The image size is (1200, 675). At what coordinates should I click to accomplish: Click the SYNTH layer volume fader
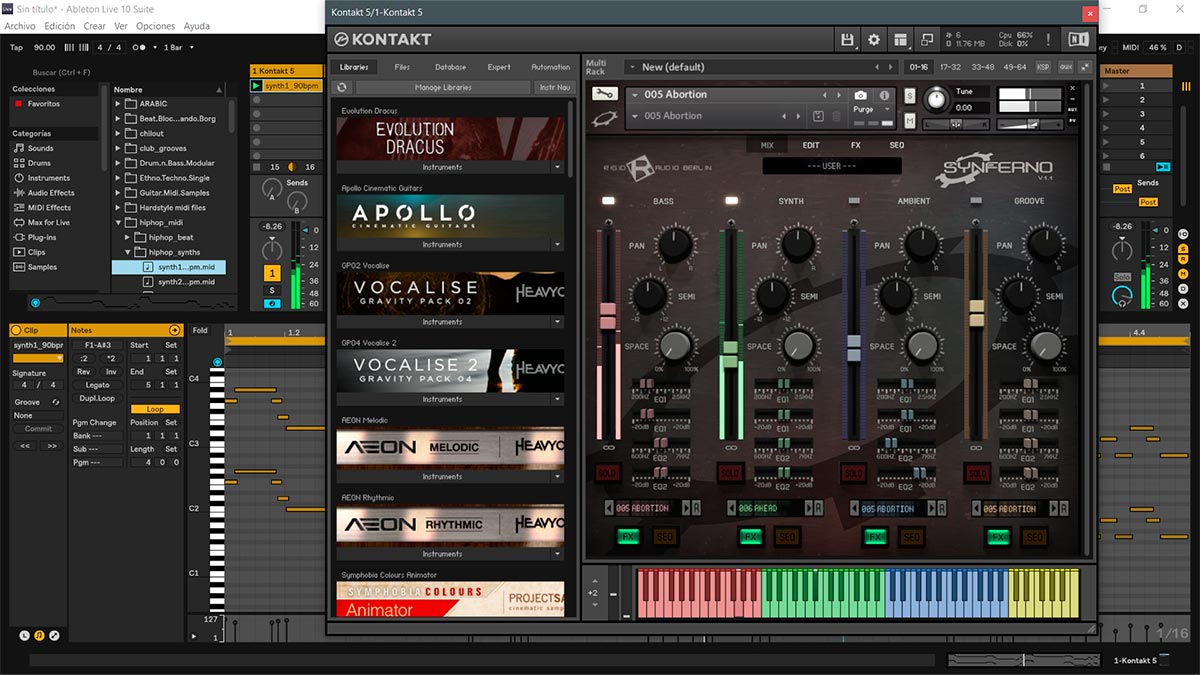click(730, 354)
